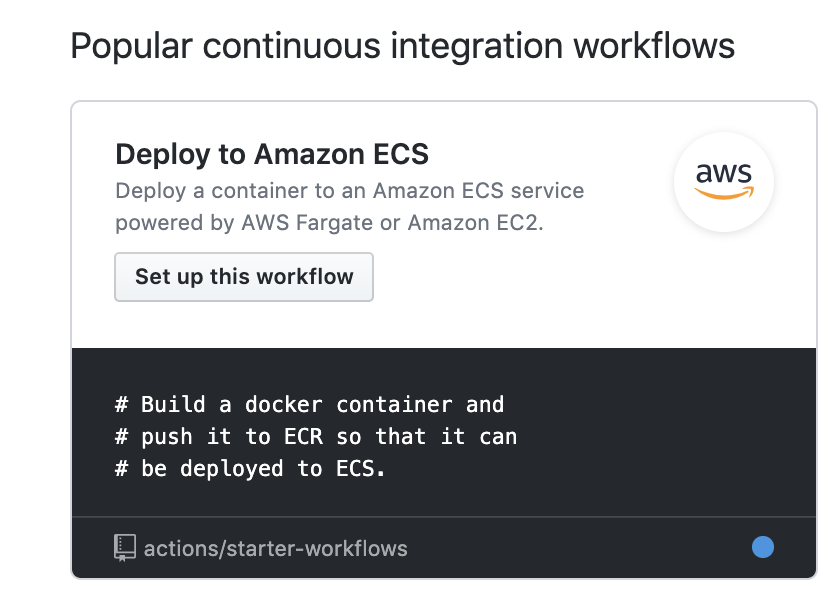Click the word Fargate in the description

tap(323, 222)
